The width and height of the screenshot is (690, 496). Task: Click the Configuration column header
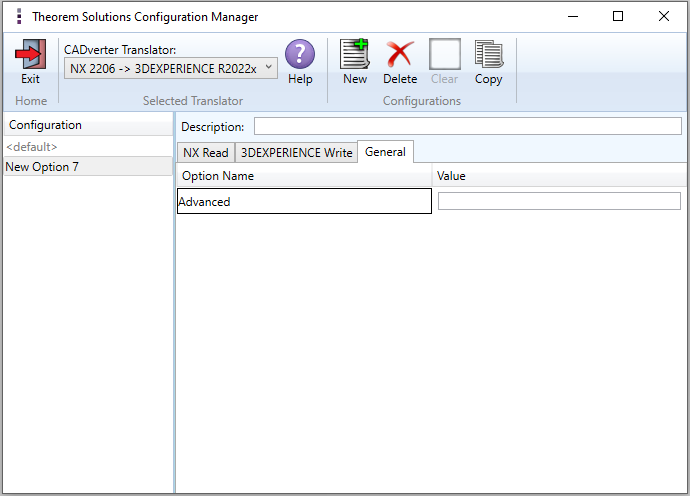88,125
